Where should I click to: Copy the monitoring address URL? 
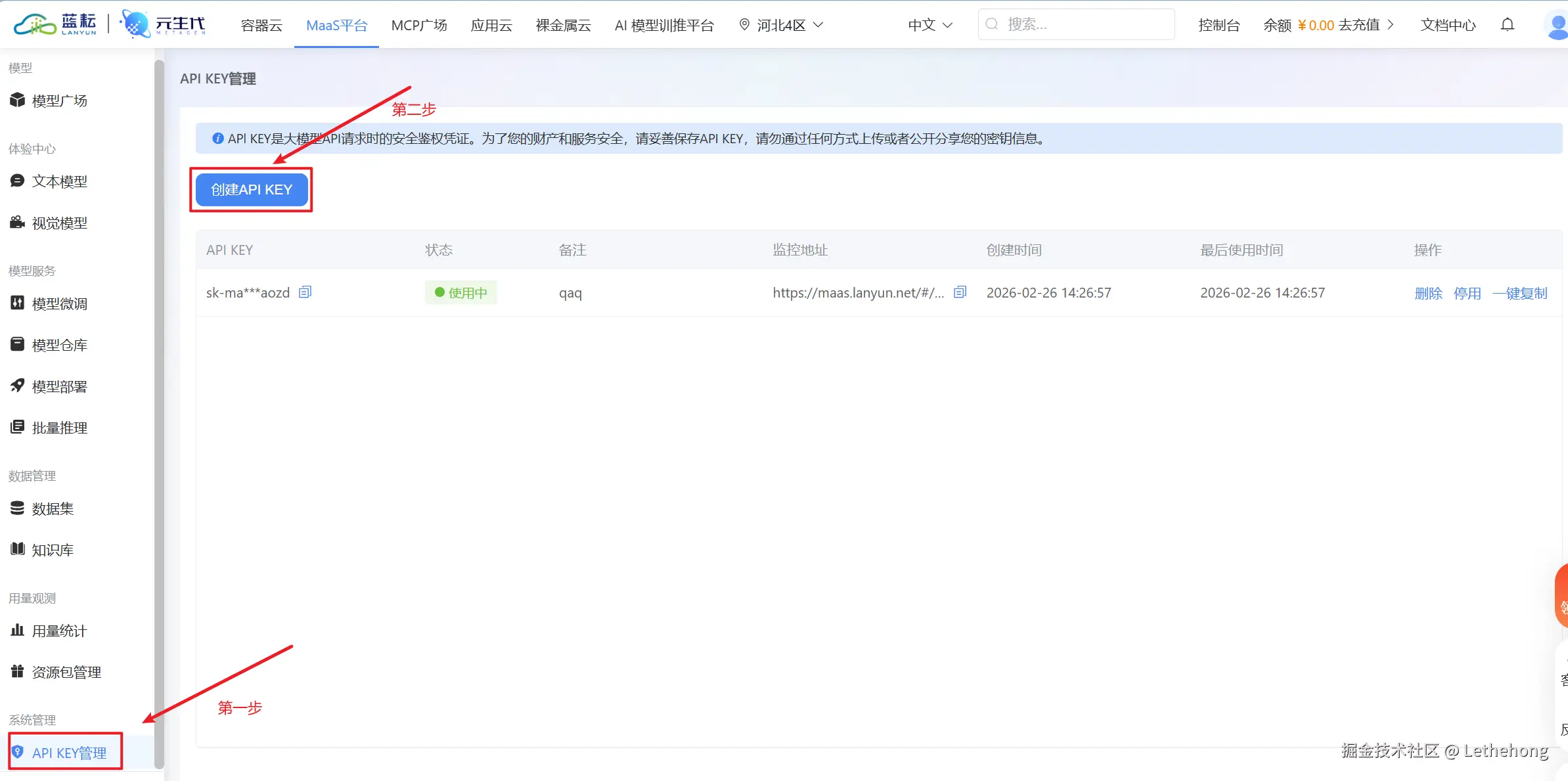960,292
